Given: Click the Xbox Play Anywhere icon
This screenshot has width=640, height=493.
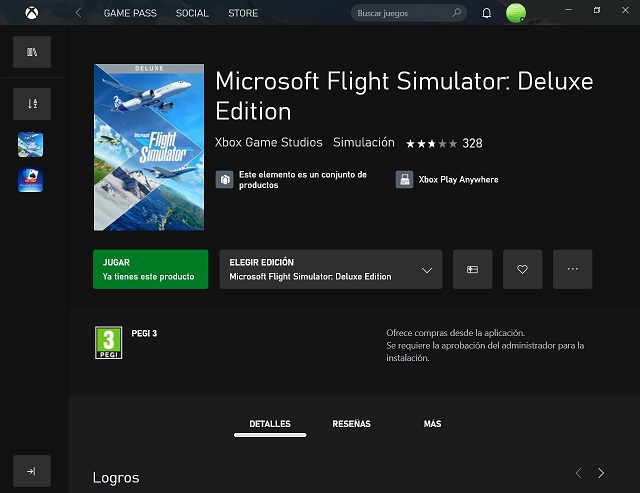Looking at the screenshot, I should click(404, 180).
